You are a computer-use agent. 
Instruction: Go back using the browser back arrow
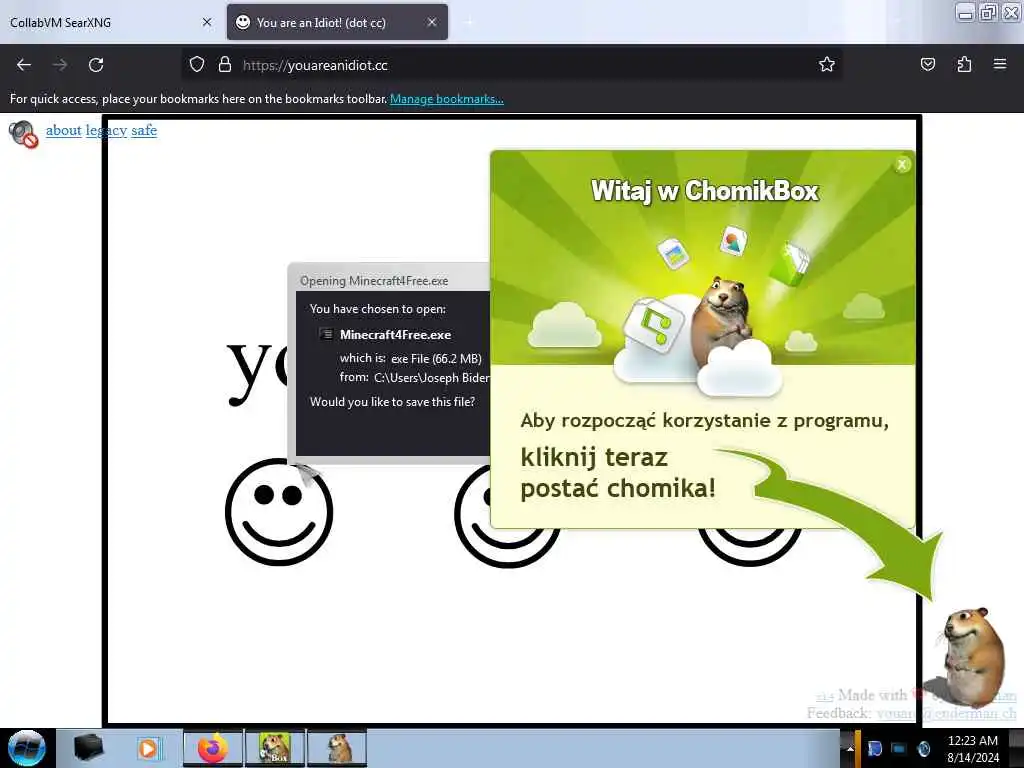(x=24, y=65)
